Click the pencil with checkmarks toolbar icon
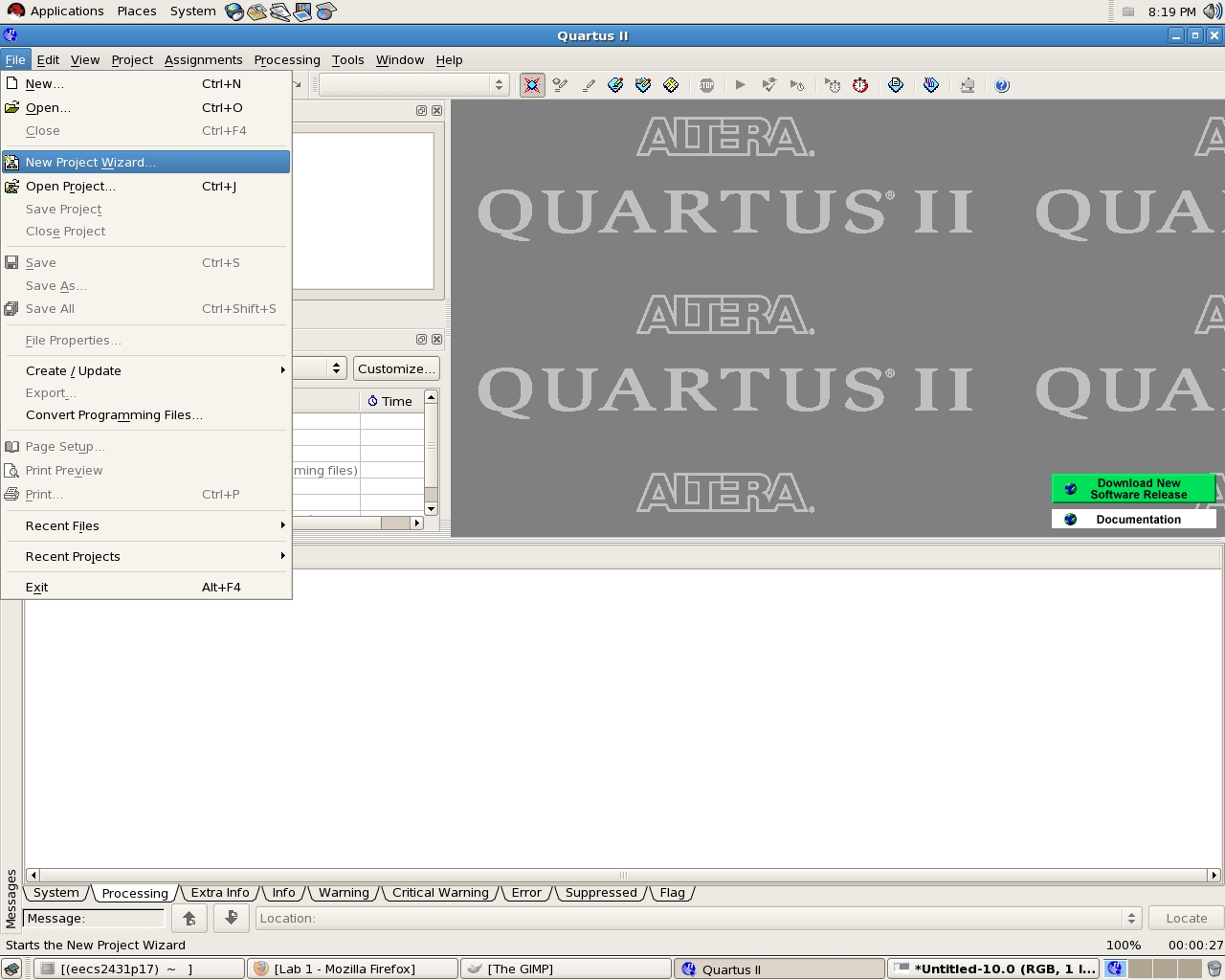 (561, 85)
